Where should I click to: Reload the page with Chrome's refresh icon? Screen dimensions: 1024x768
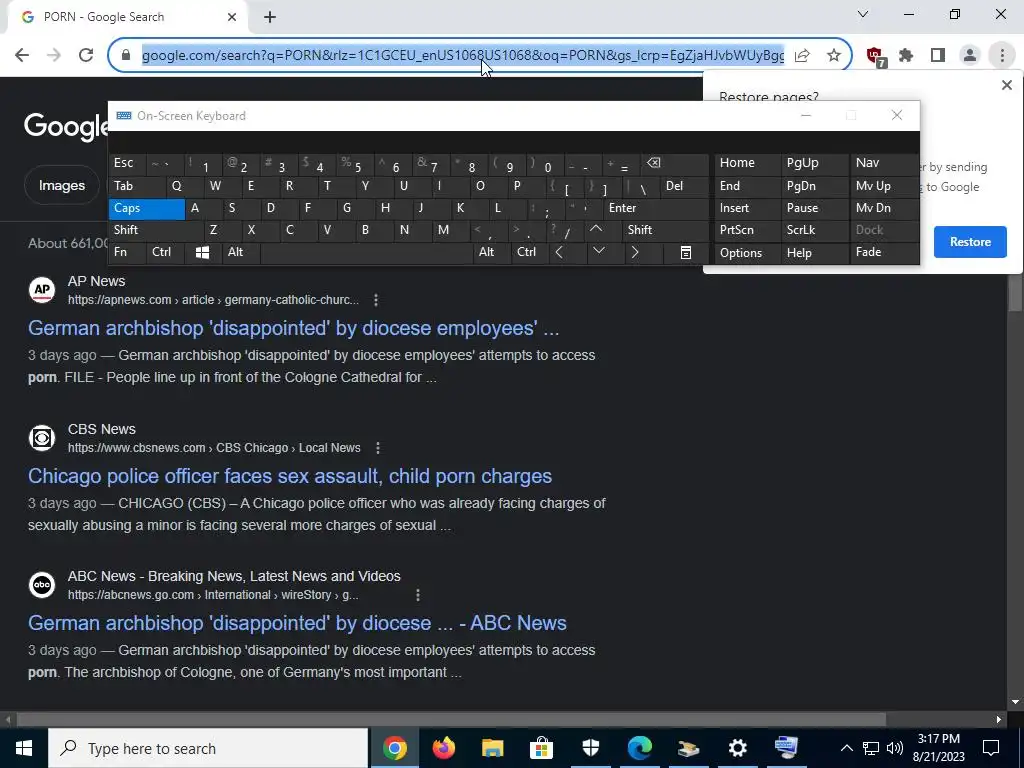(x=86, y=55)
